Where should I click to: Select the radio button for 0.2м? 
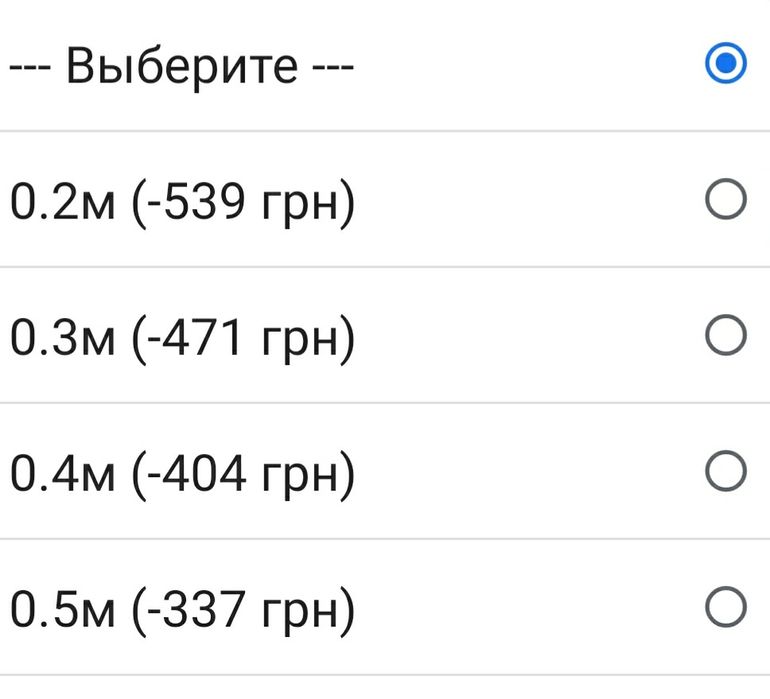point(725,202)
